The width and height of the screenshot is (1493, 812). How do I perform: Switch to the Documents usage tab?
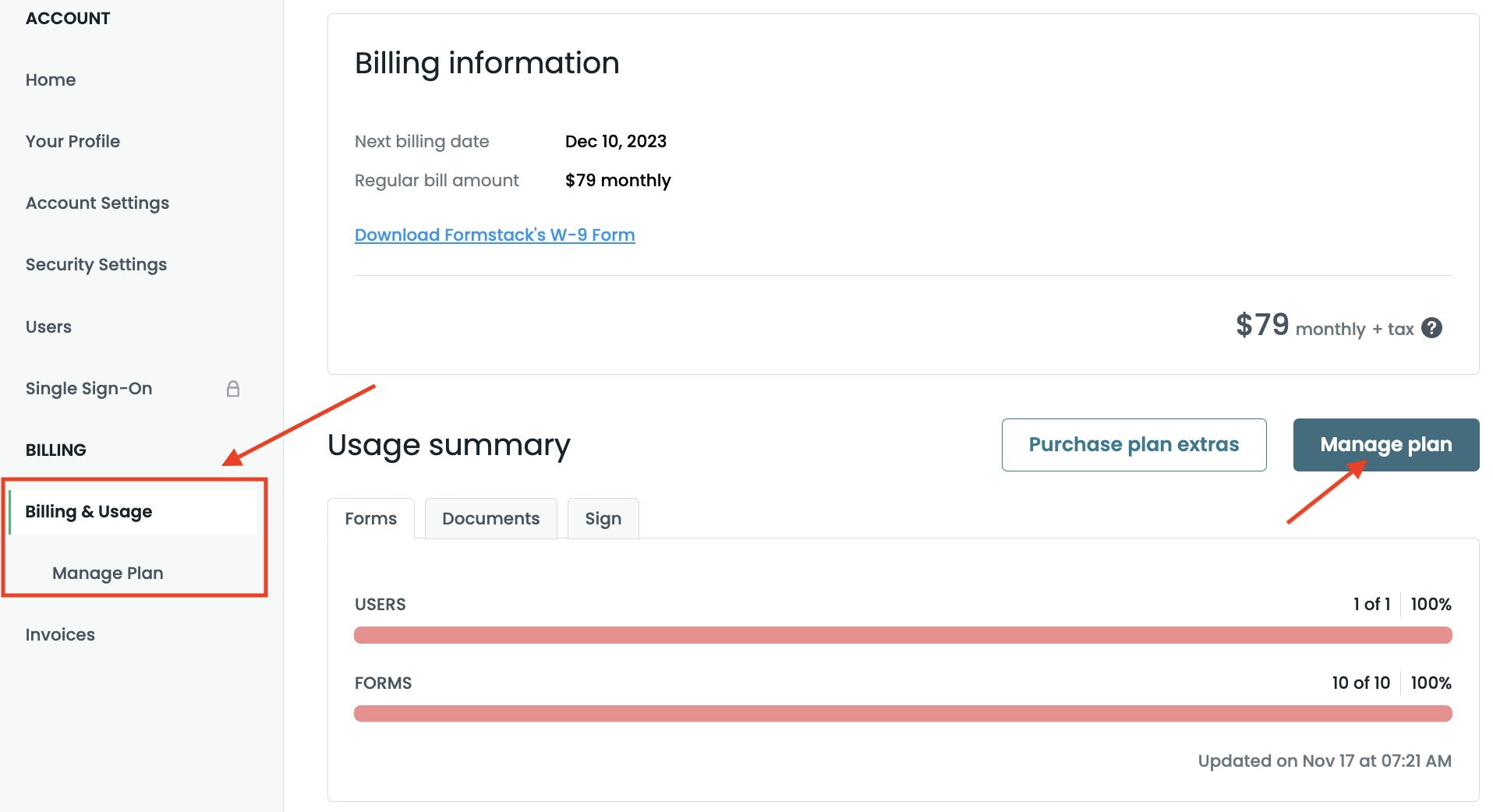coord(490,518)
